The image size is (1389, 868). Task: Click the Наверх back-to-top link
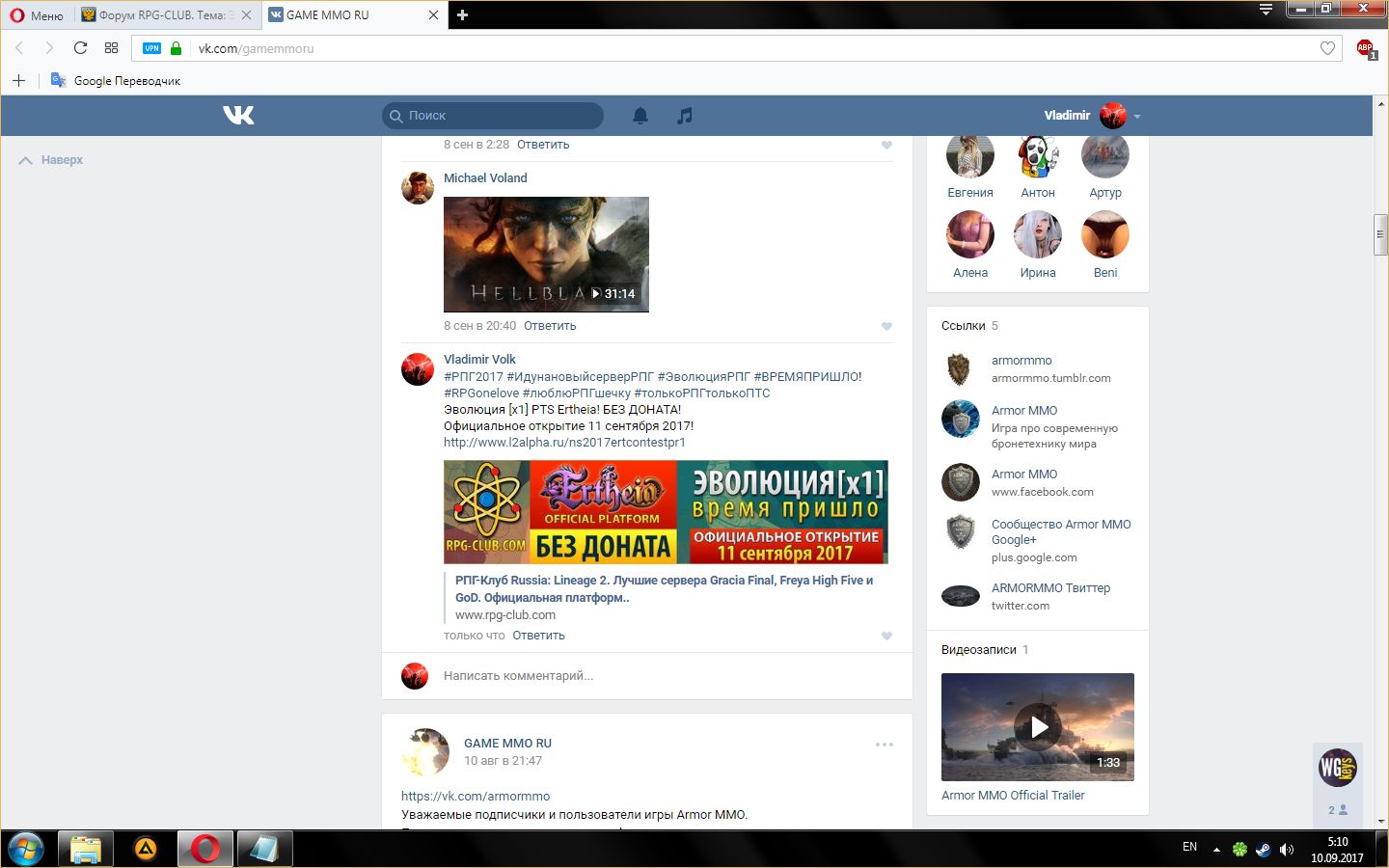(51, 160)
